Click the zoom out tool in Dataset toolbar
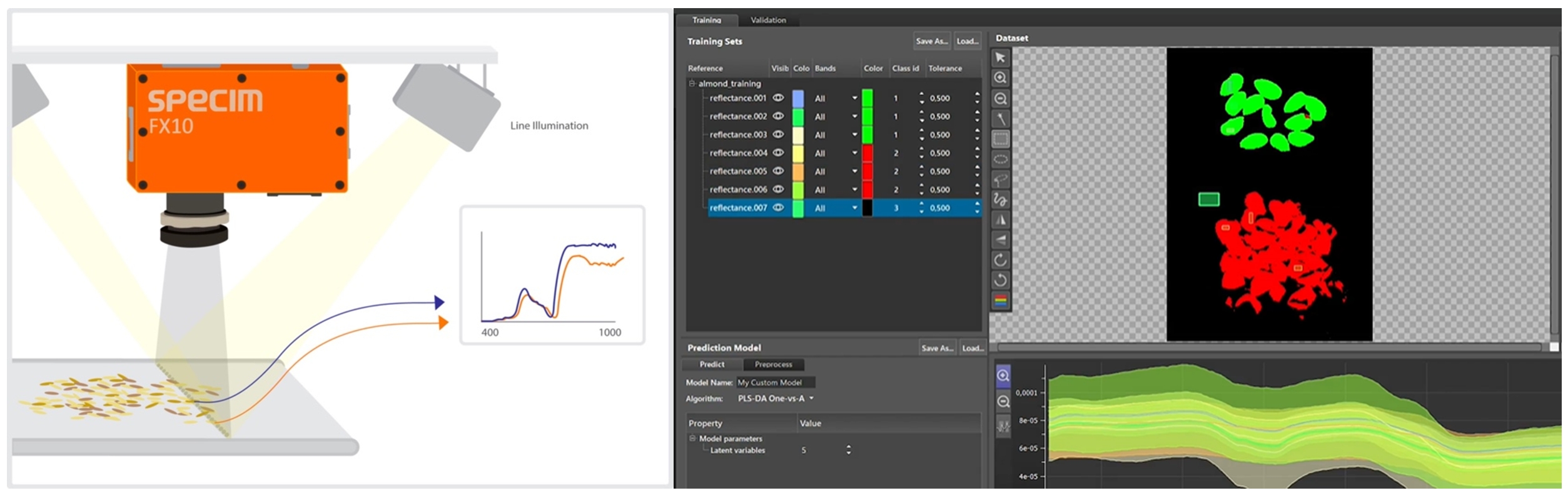The height and width of the screenshot is (493, 1568). (x=1000, y=98)
